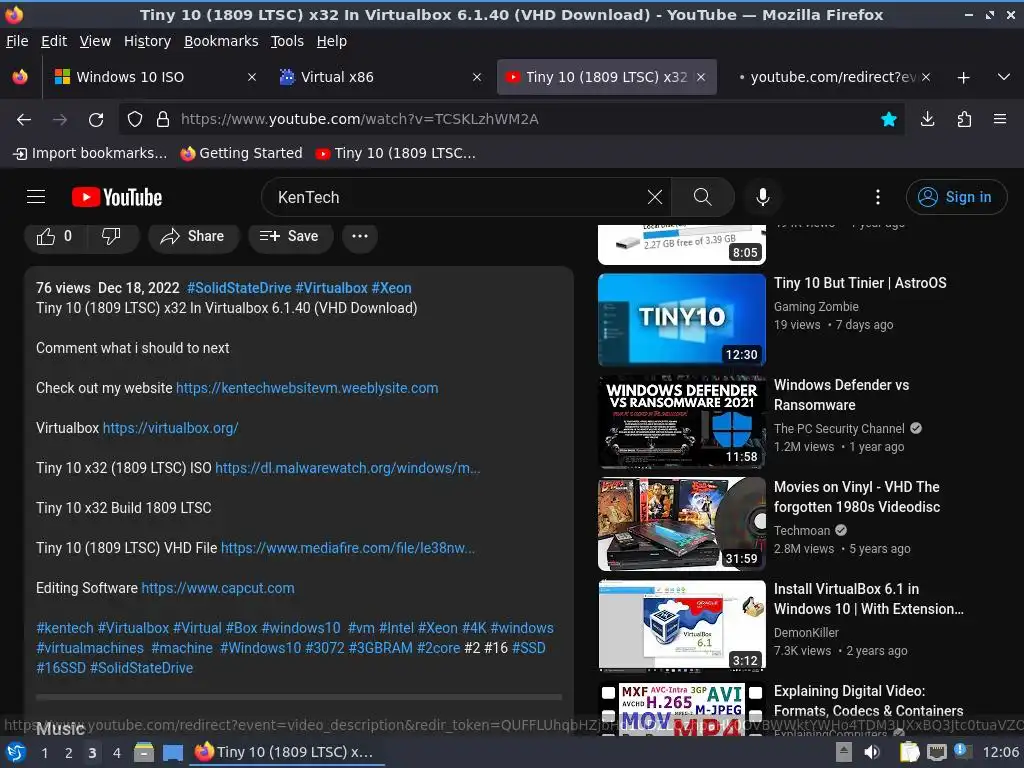Open the tracking protection shield icon

click(135, 120)
